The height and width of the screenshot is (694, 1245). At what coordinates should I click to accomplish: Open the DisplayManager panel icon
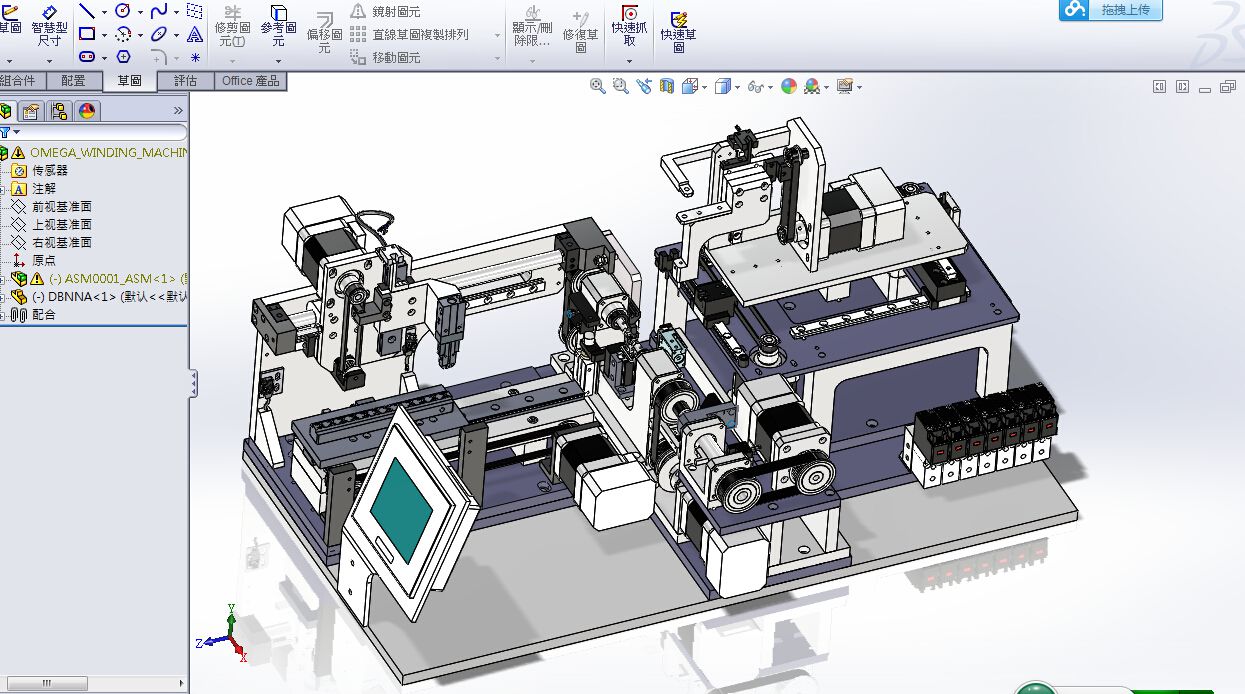tap(87, 111)
